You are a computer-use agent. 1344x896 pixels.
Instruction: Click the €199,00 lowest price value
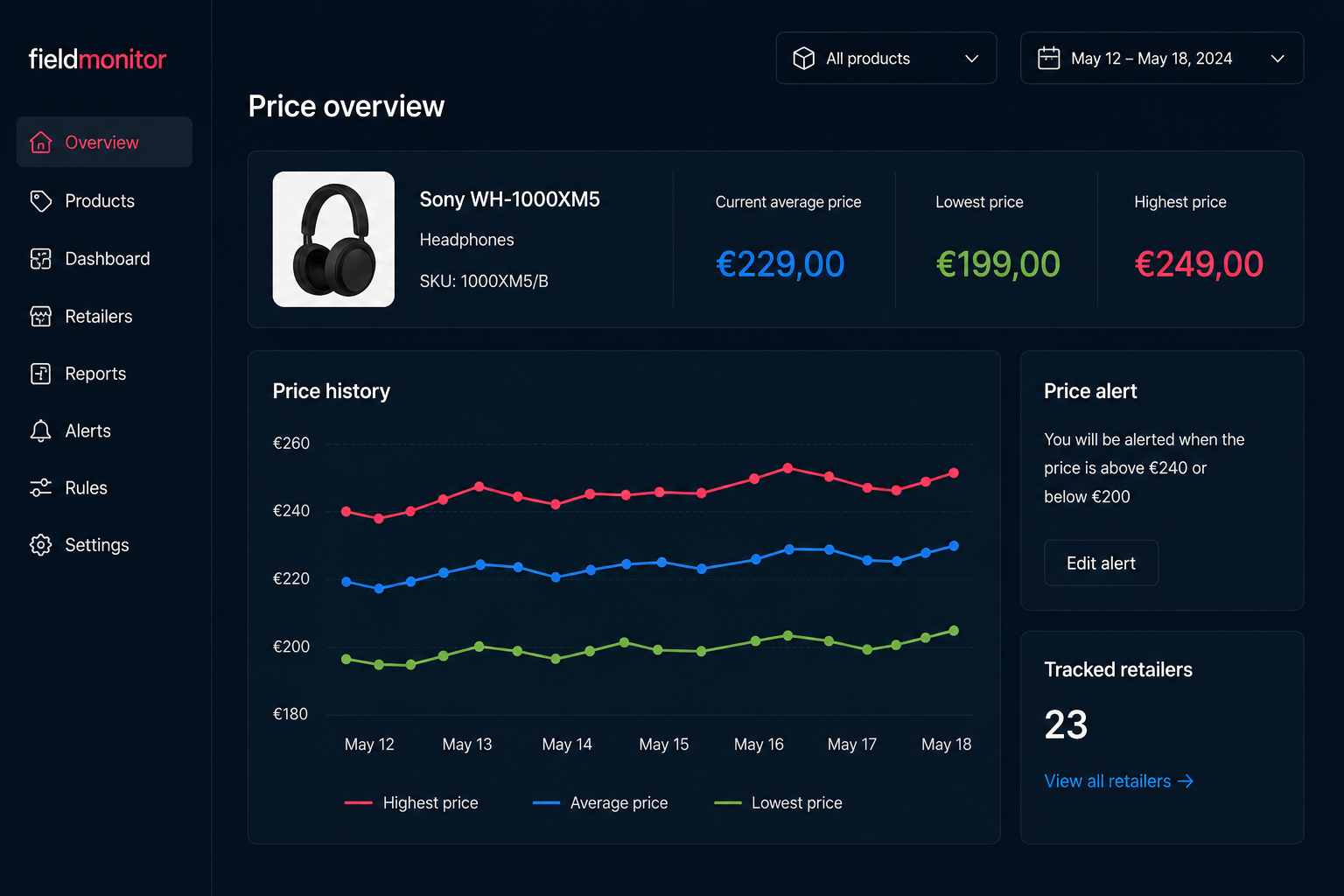[x=997, y=263]
